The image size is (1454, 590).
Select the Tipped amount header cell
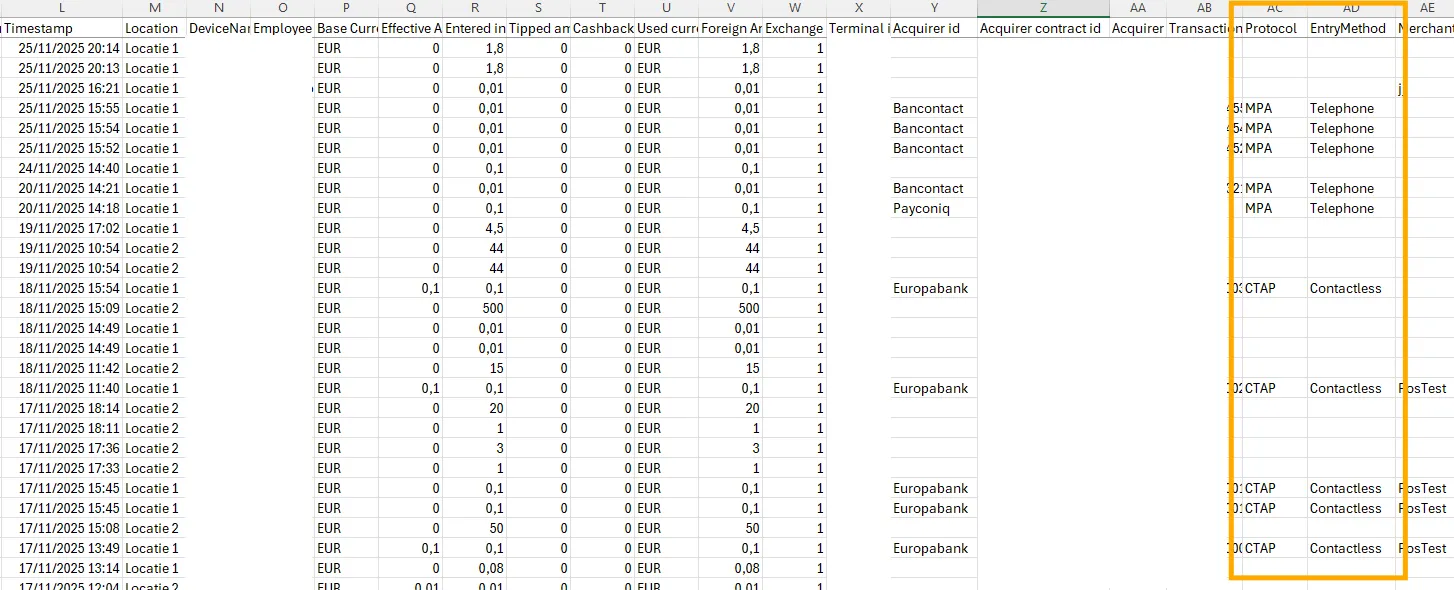click(538, 28)
